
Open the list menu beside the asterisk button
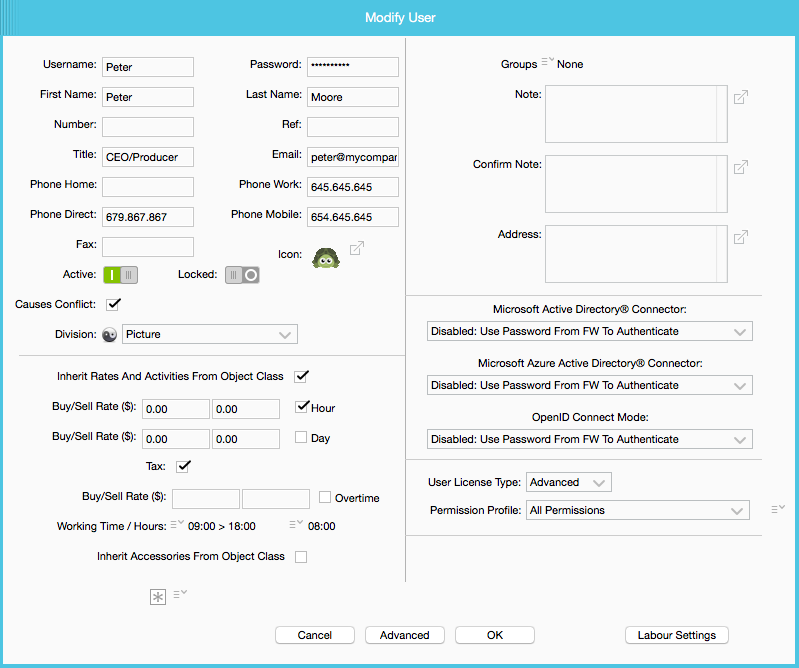(x=180, y=594)
